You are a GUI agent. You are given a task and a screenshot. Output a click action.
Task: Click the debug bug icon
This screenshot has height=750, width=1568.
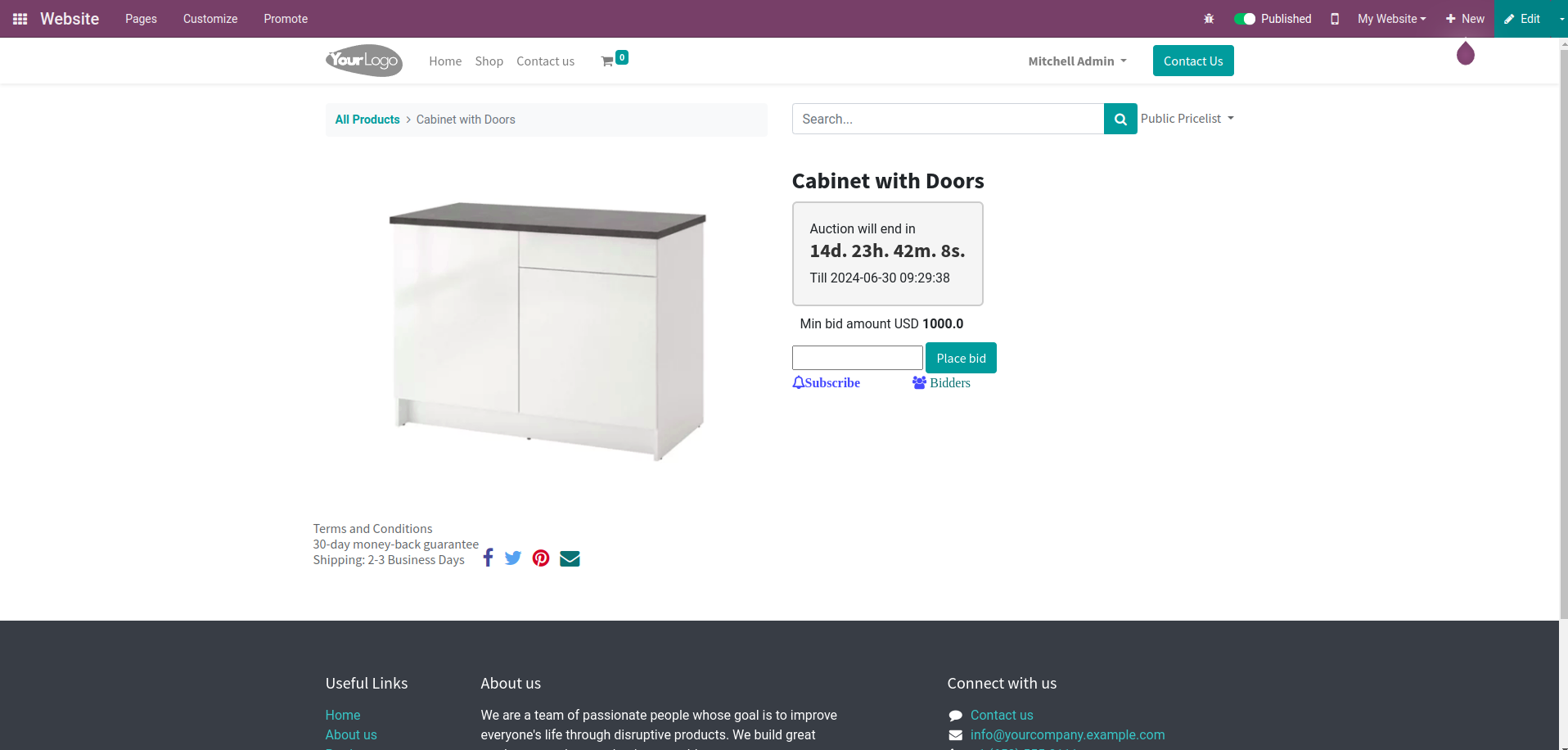click(1209, 19)
